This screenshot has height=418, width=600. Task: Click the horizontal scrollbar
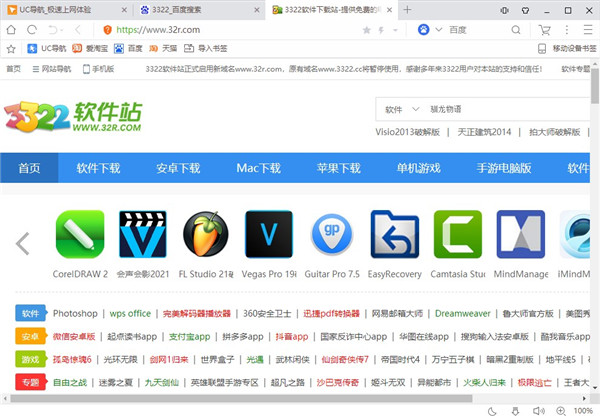(241, 398)
